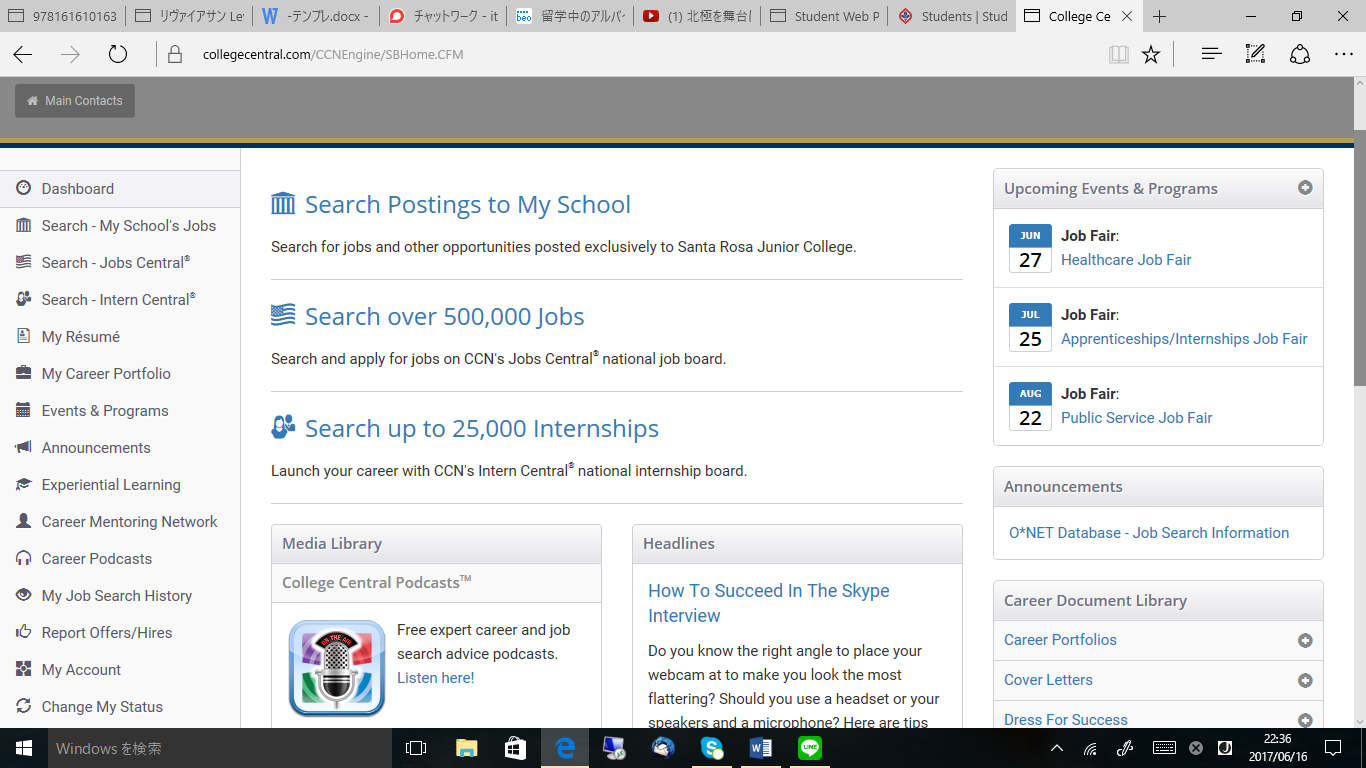The width and height of the screenshot is (1366, 768).
Task: Open O*NET Database - Job Search Information
Action: 1149,533
